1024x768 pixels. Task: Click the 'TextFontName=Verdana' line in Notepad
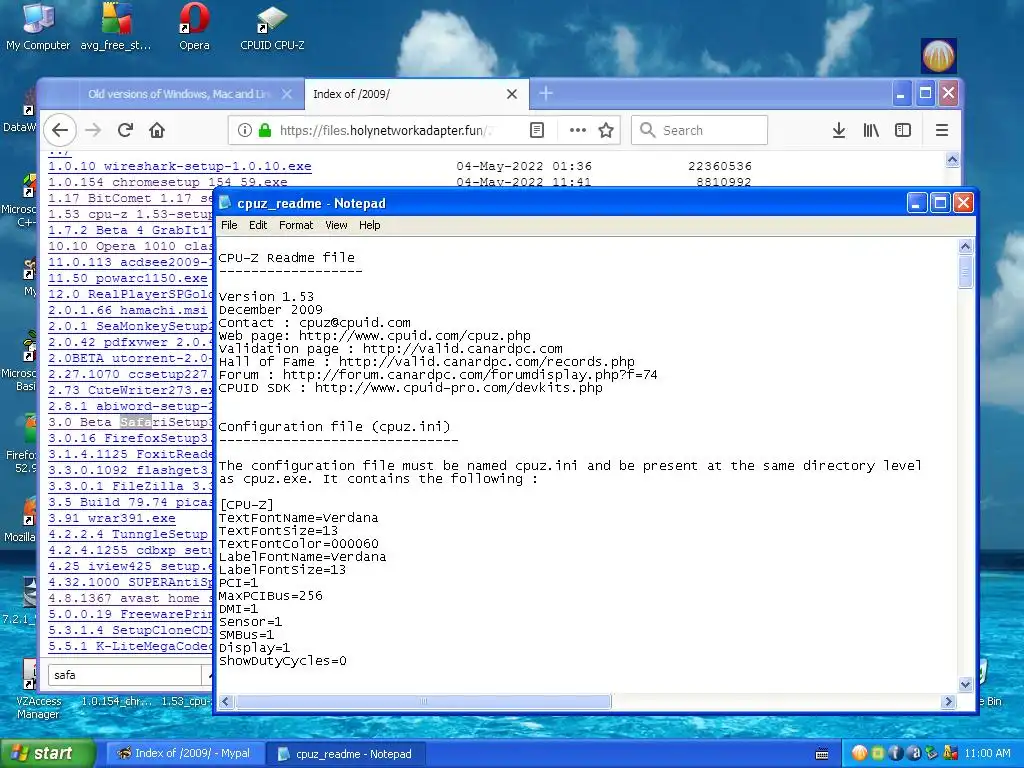coord(298,518)
